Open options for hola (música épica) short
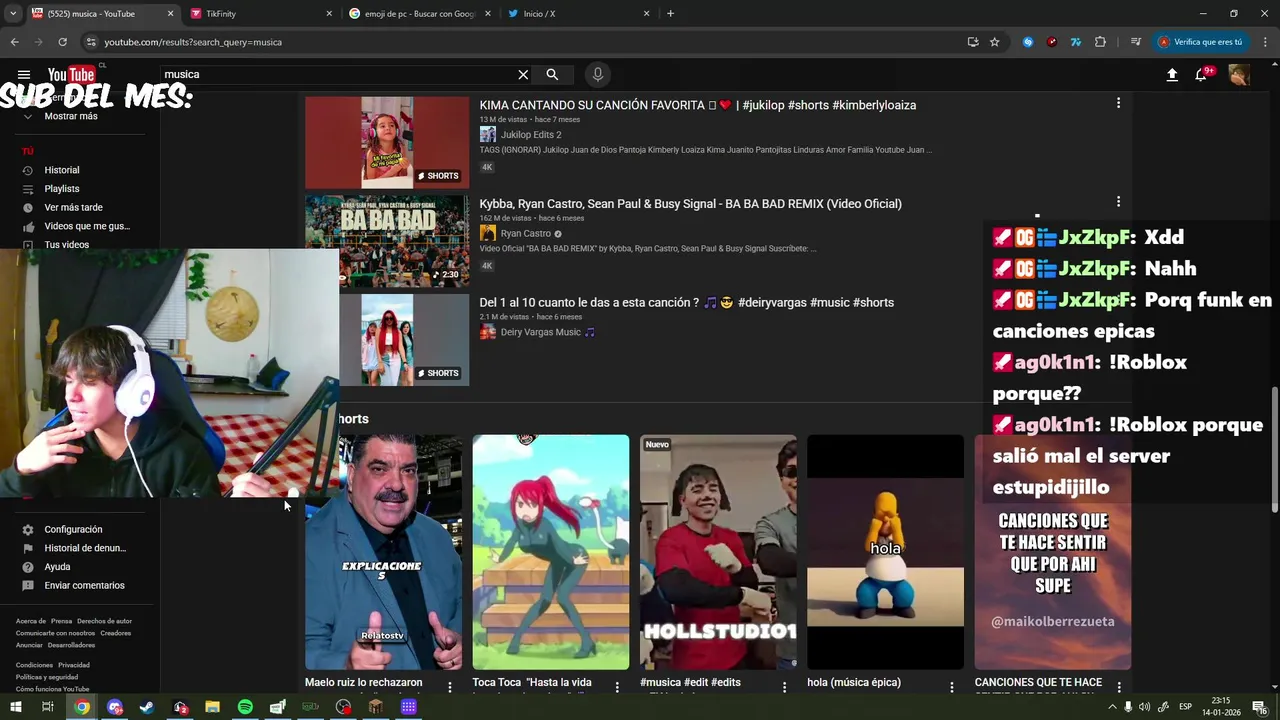The height and width of the screenshot is (720, 1280). tap(952, 687)
